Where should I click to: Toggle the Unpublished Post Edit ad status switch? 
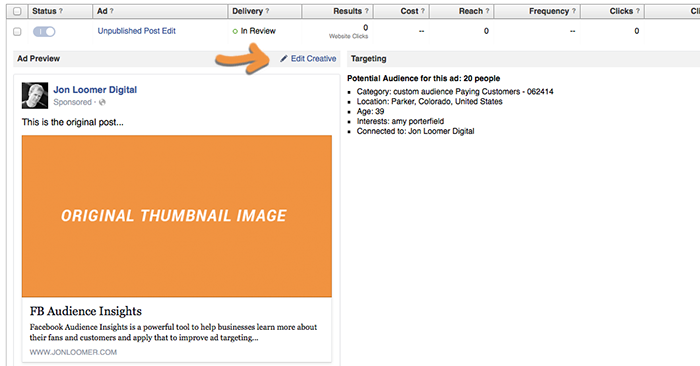(44, 32)
